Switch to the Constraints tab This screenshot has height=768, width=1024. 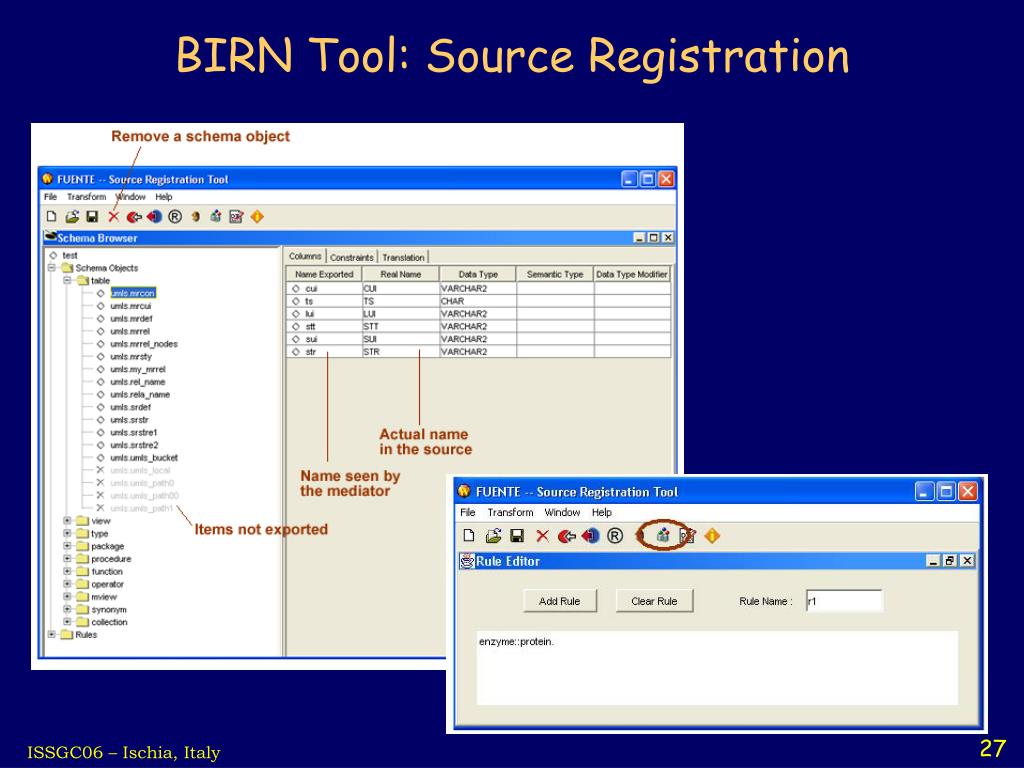[x=351, y=257]
